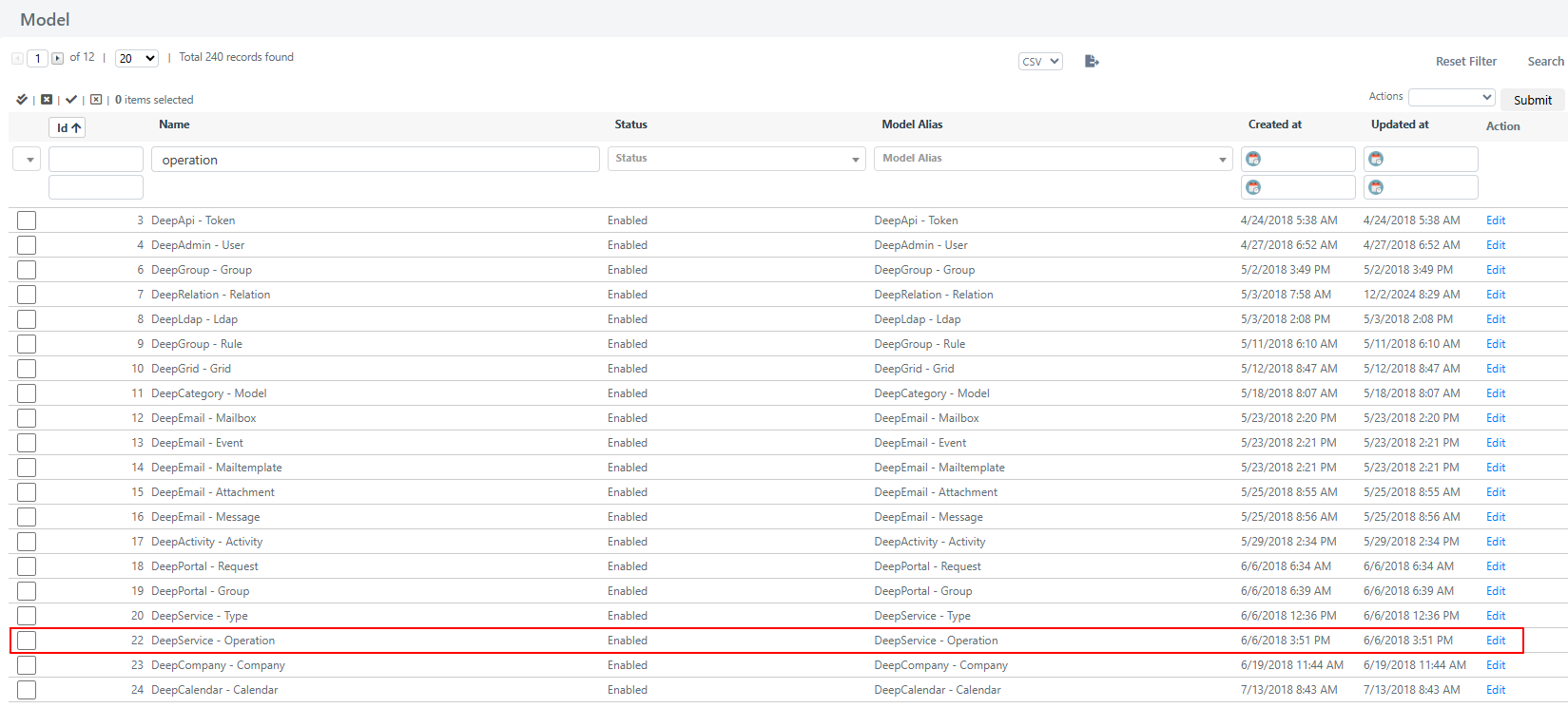Click the Submit button
Screen dimensions: 1568x708
[x=1533, y=100]
